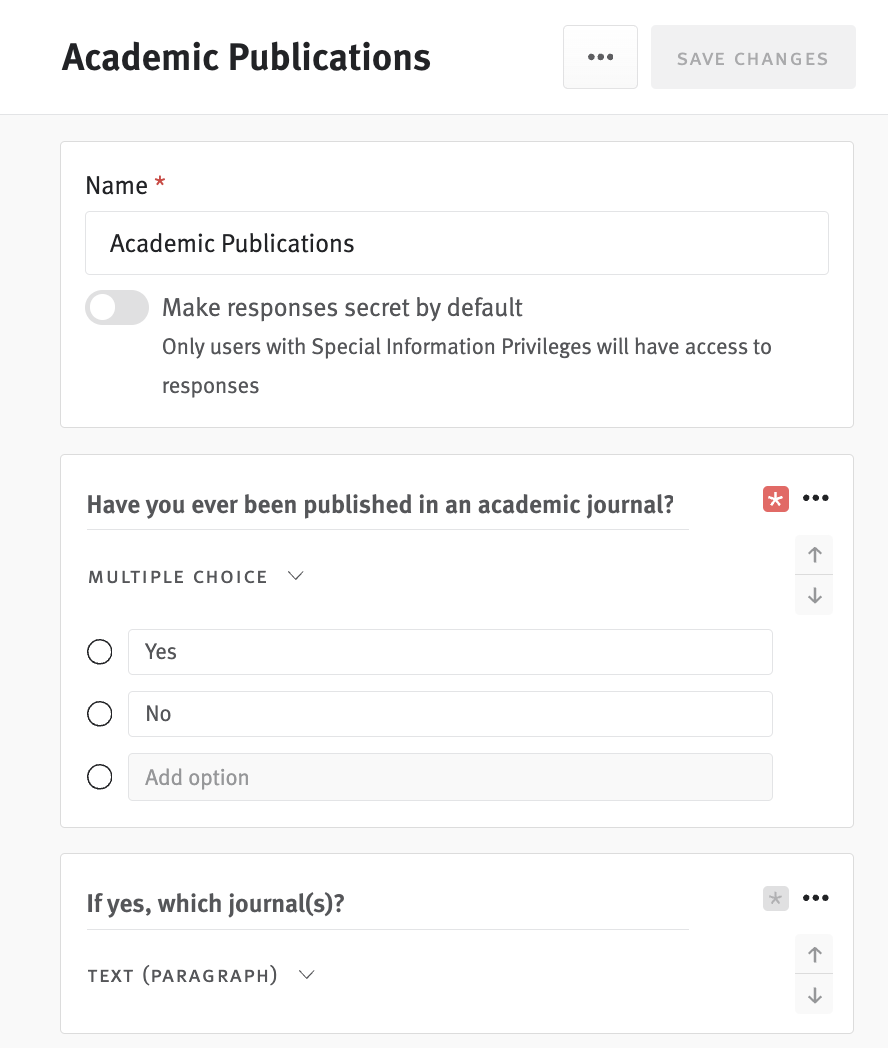The image size is (888, 1048).
Task: Edit the No option text field
Action: 450,714
